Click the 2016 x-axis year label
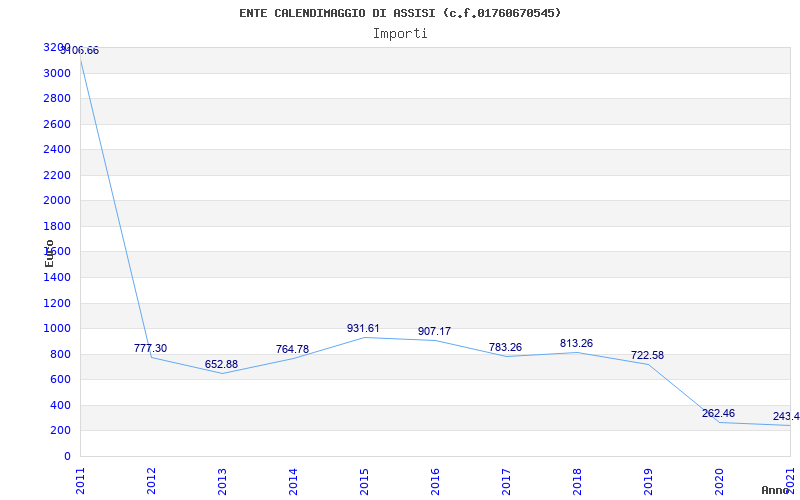 tap(435, 482)
